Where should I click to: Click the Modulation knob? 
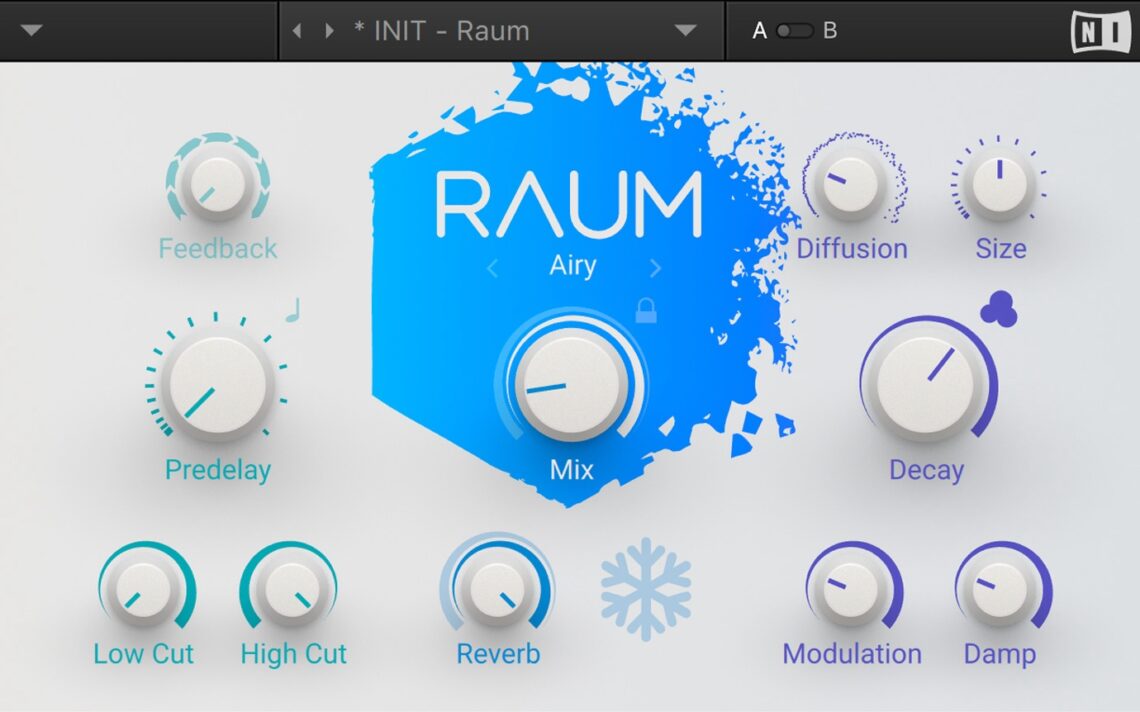click(851, 591)
